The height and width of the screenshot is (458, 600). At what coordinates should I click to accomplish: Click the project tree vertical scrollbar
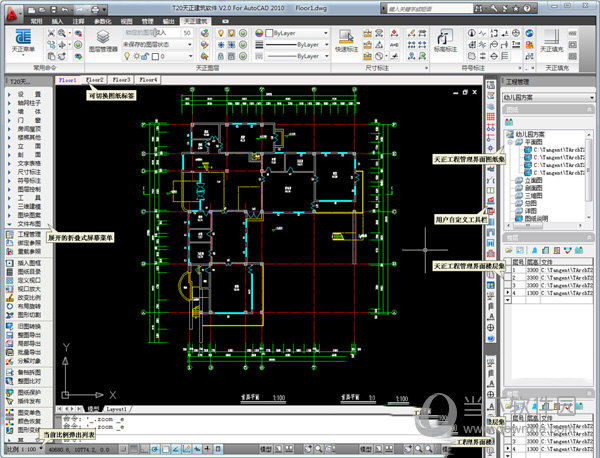click(x=589, y=176)
